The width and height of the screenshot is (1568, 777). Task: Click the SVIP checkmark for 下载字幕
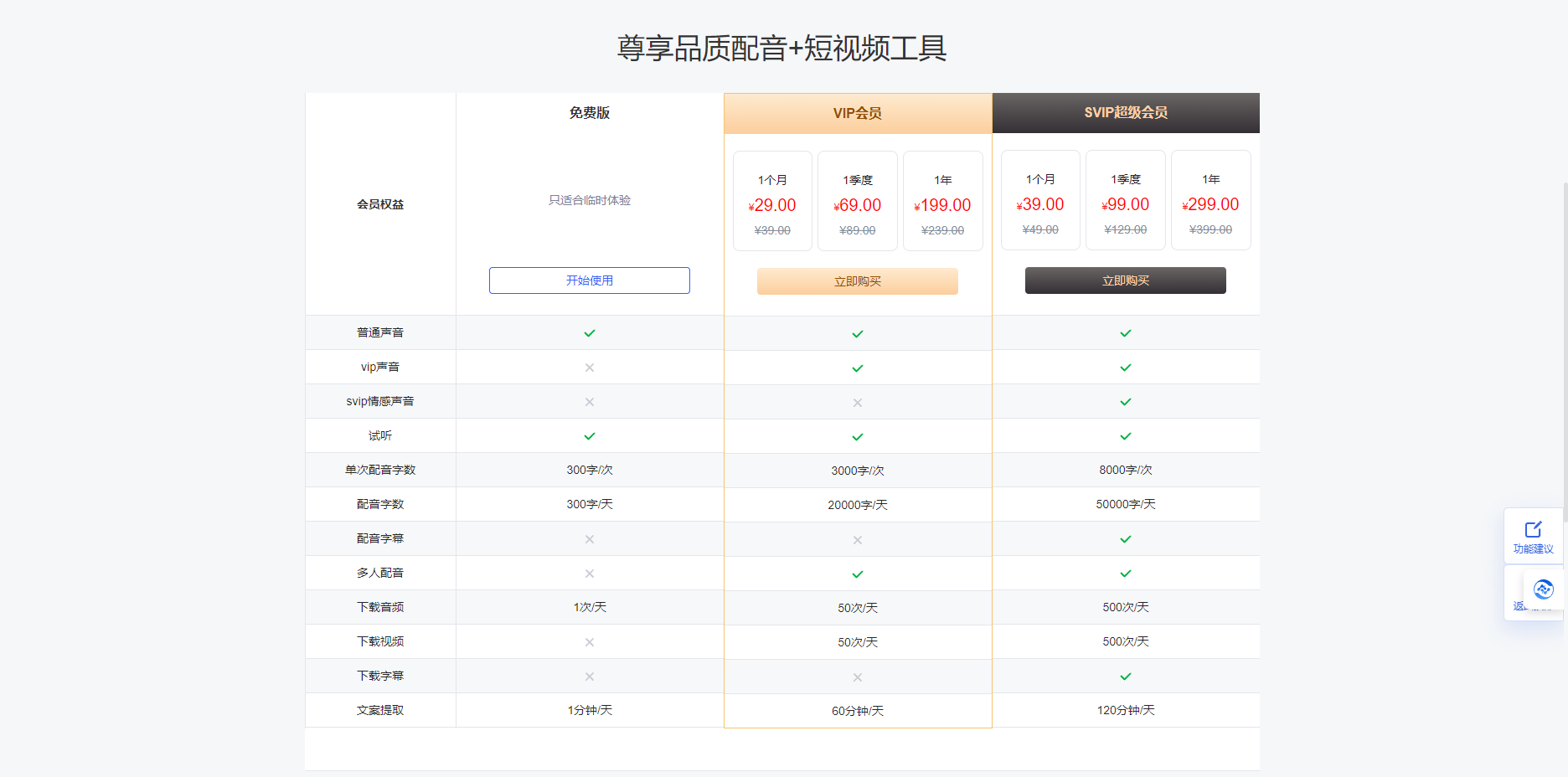(x=1126, y=676)
